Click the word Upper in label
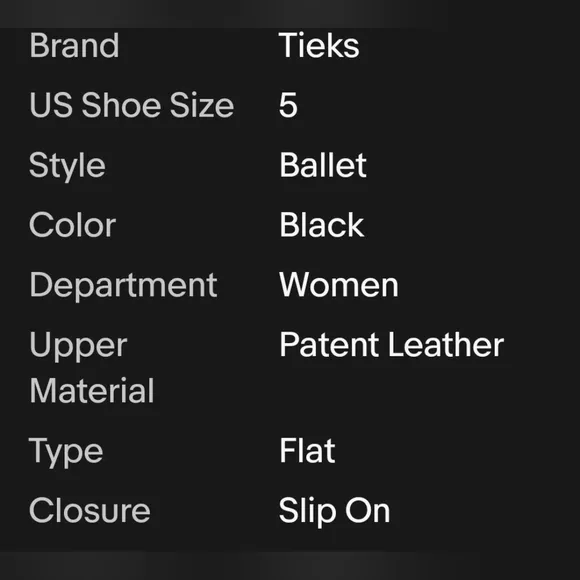Screen dimensions: 580x580 78,346
